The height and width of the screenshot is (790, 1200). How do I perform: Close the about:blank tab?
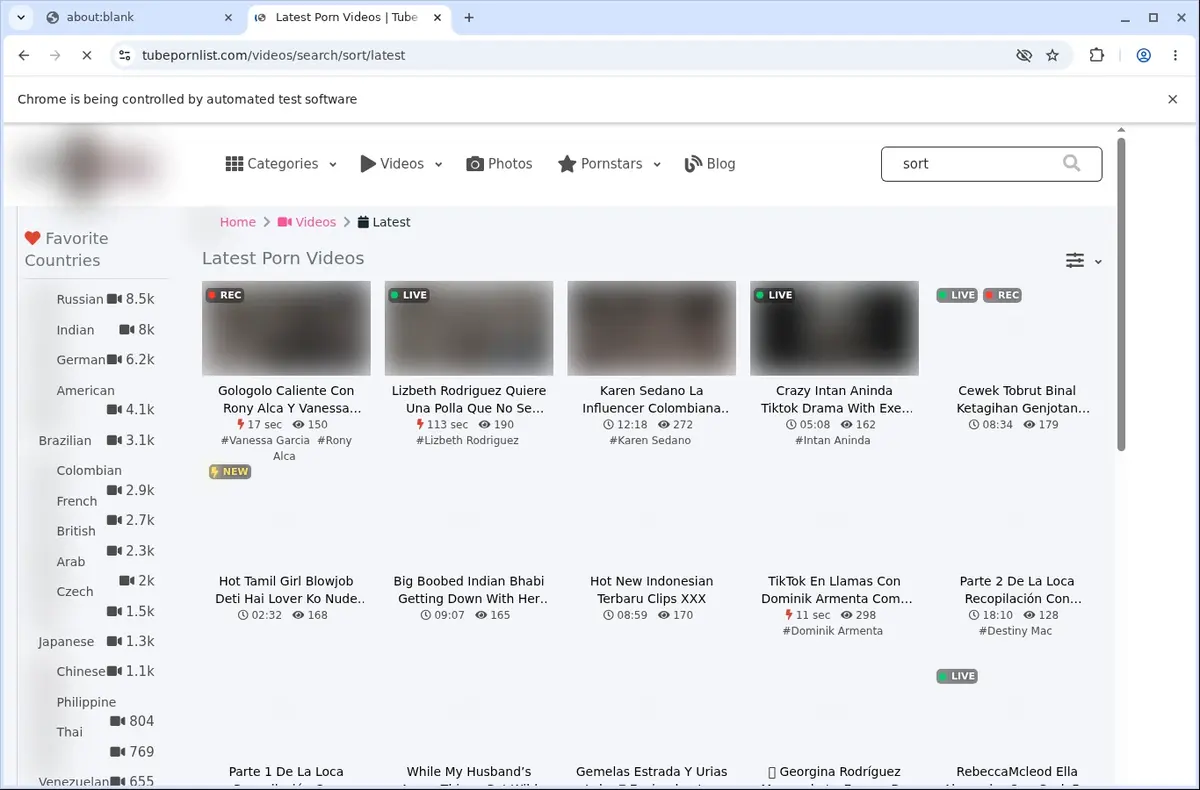228,17
